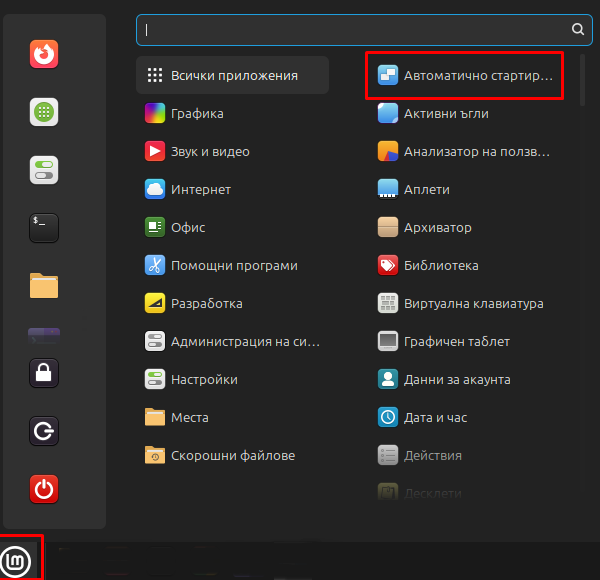
Task: Open the Места category
Action: pyautogui.click(x=233, y=417)
